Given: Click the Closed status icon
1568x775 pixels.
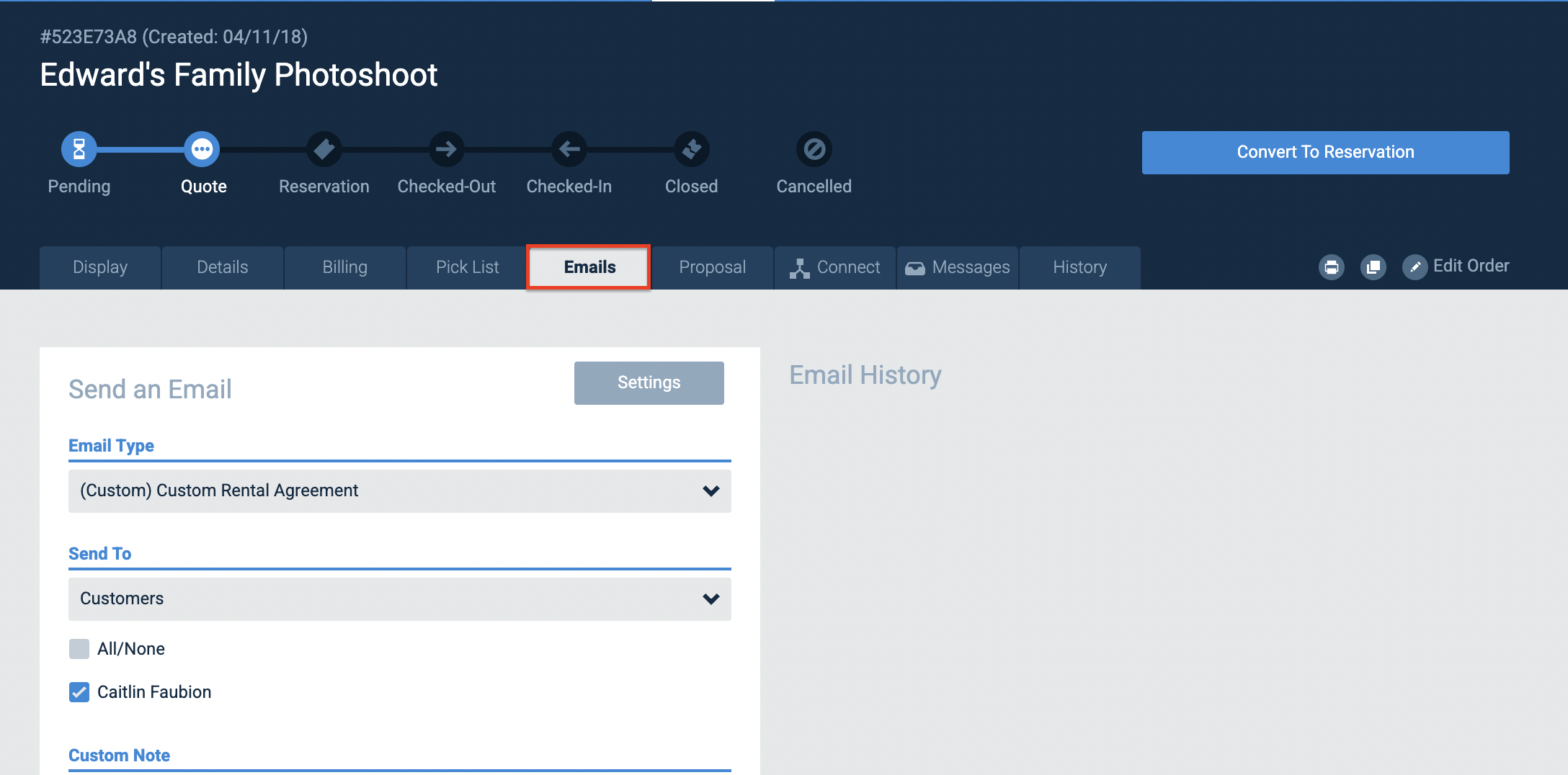Looking at the screenshot, I should (x=692, y=149).
